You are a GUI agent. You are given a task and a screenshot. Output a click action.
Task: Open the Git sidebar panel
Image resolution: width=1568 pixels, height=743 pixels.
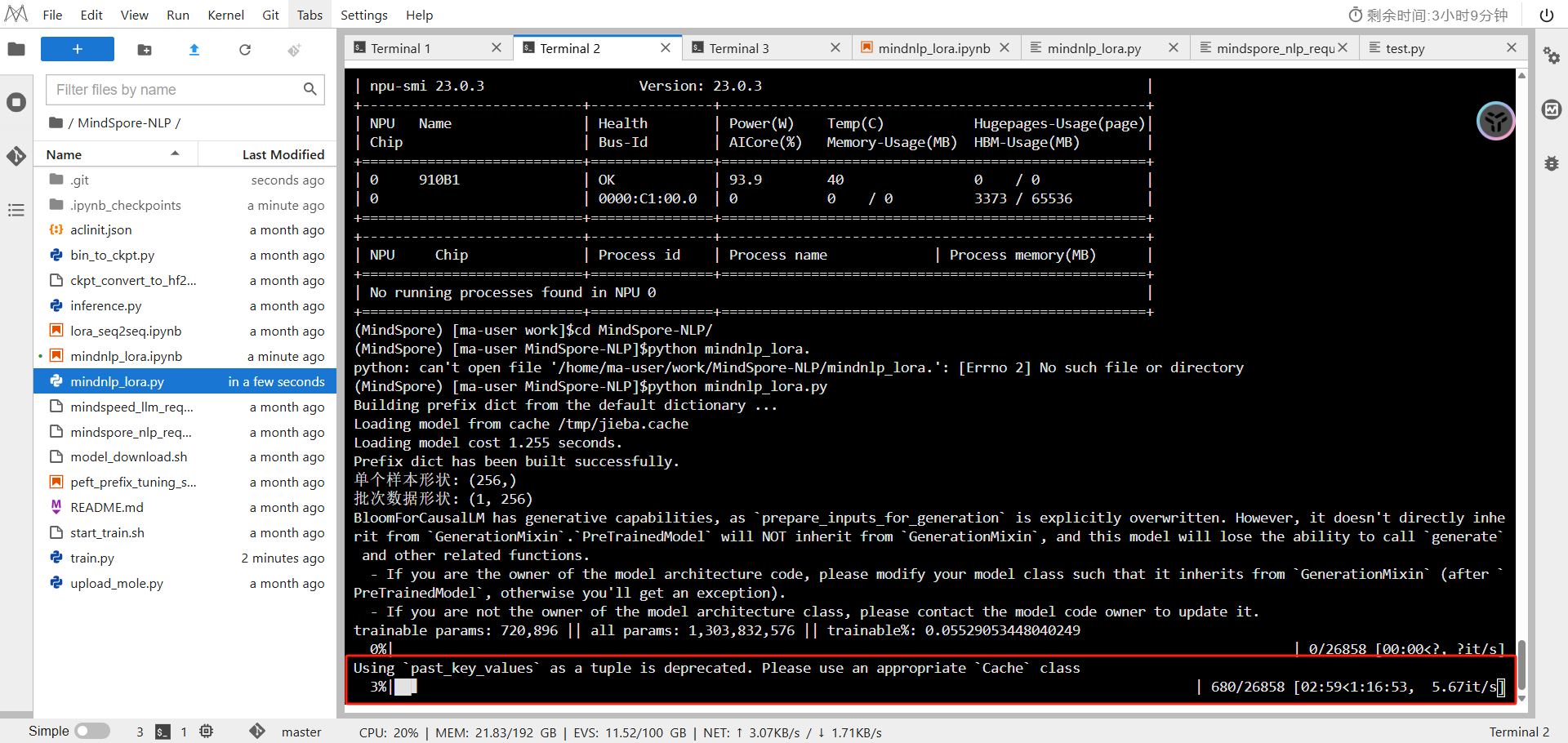click(x=16, y=156)
